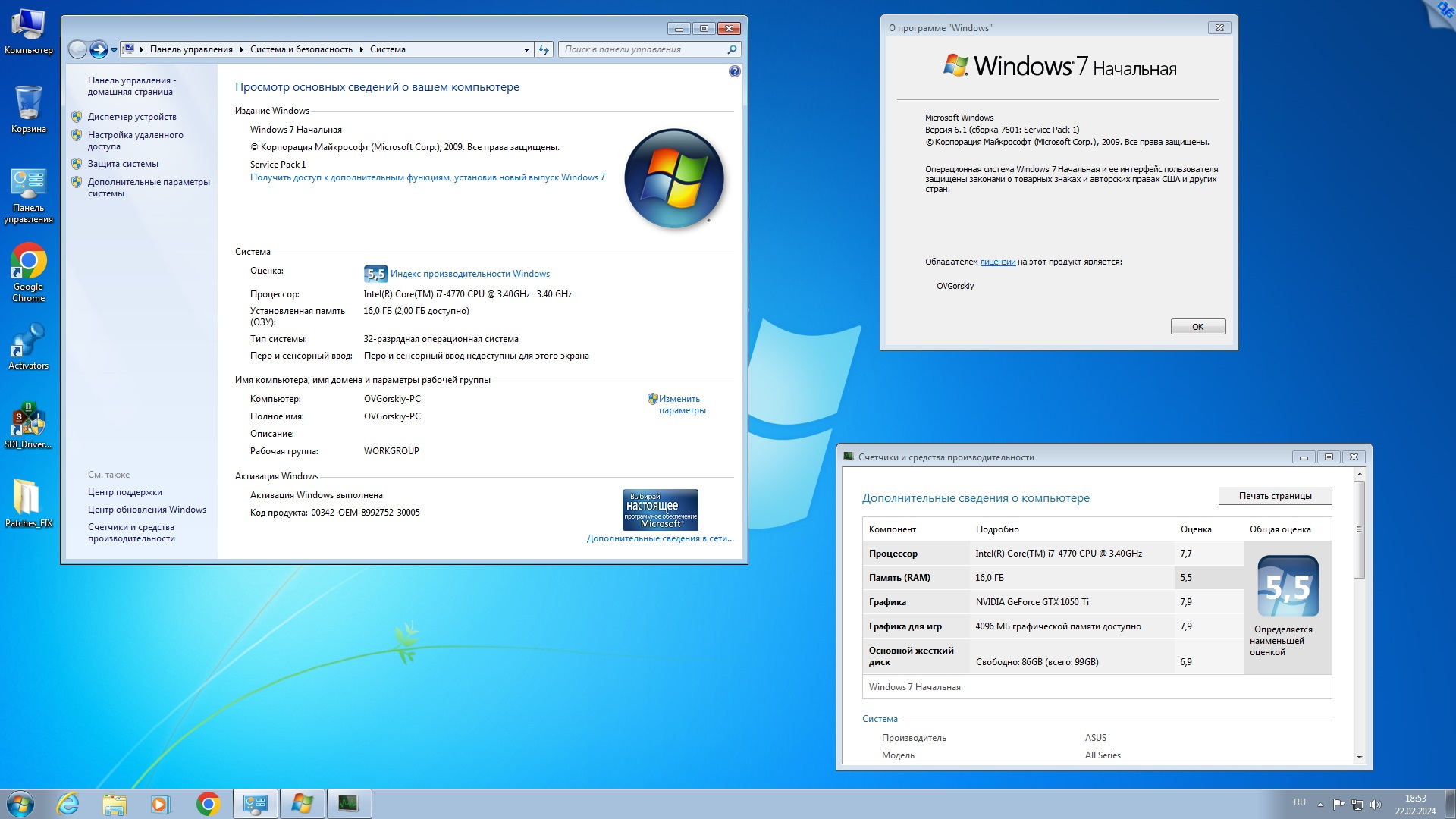Open the SDI_Driver desktop icon
Viewport: 1456px width, 819px height.
(x=29, y=426)
